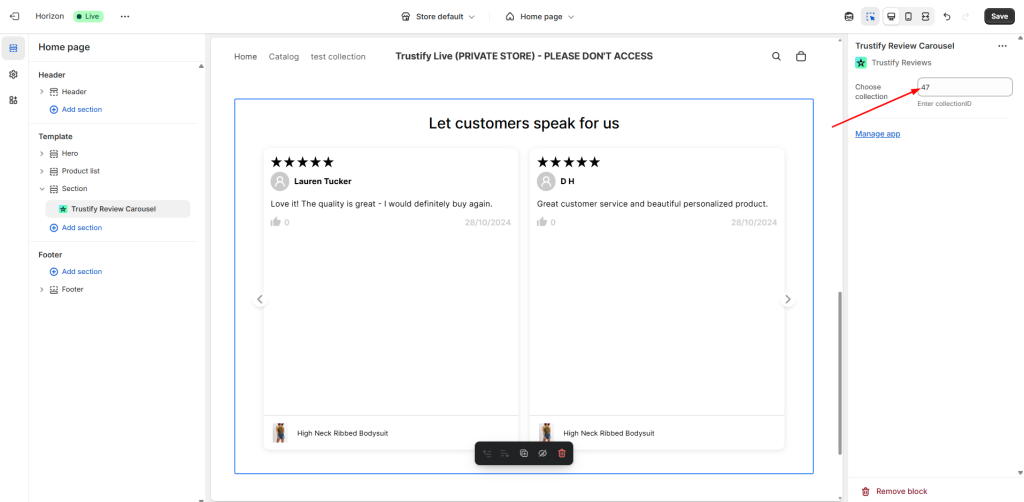Click the undo icon

click(x=947, y=16)
